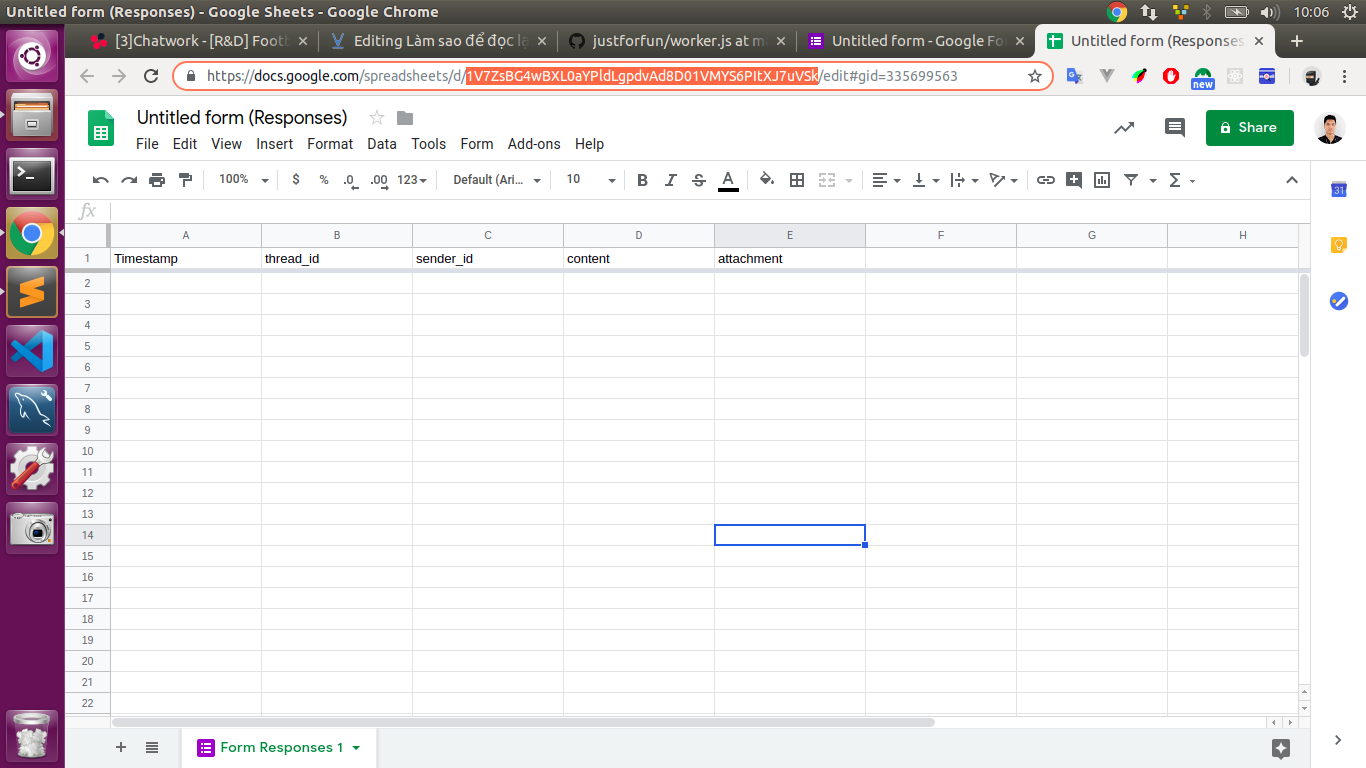Image resolution: width=1366 pixels, height=768 pixels.
Task: Open the Form Responses 1 sheet tab menu arrow
Action: point(356,748)
